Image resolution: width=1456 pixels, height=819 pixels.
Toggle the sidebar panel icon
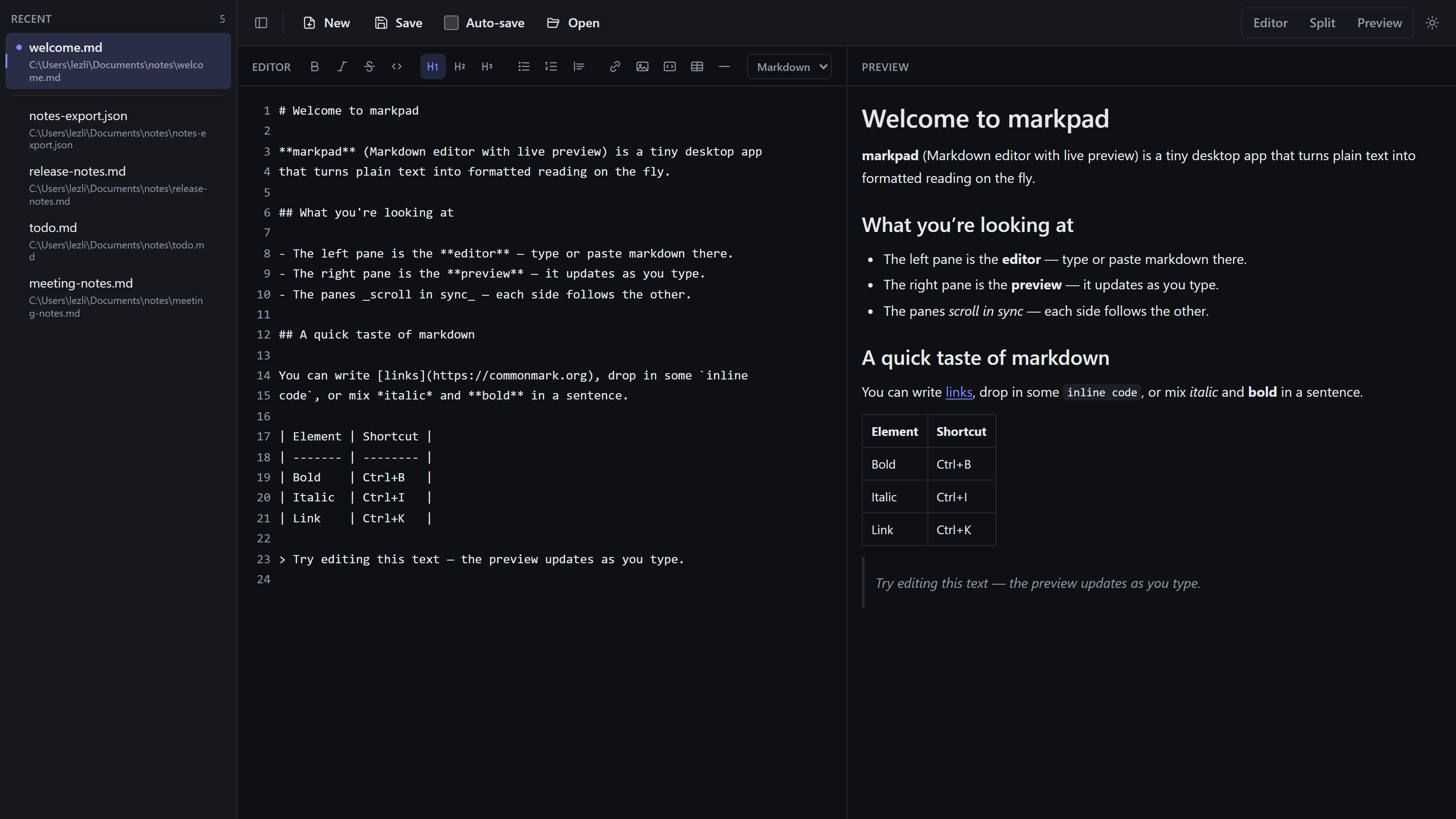click(261, 23)
